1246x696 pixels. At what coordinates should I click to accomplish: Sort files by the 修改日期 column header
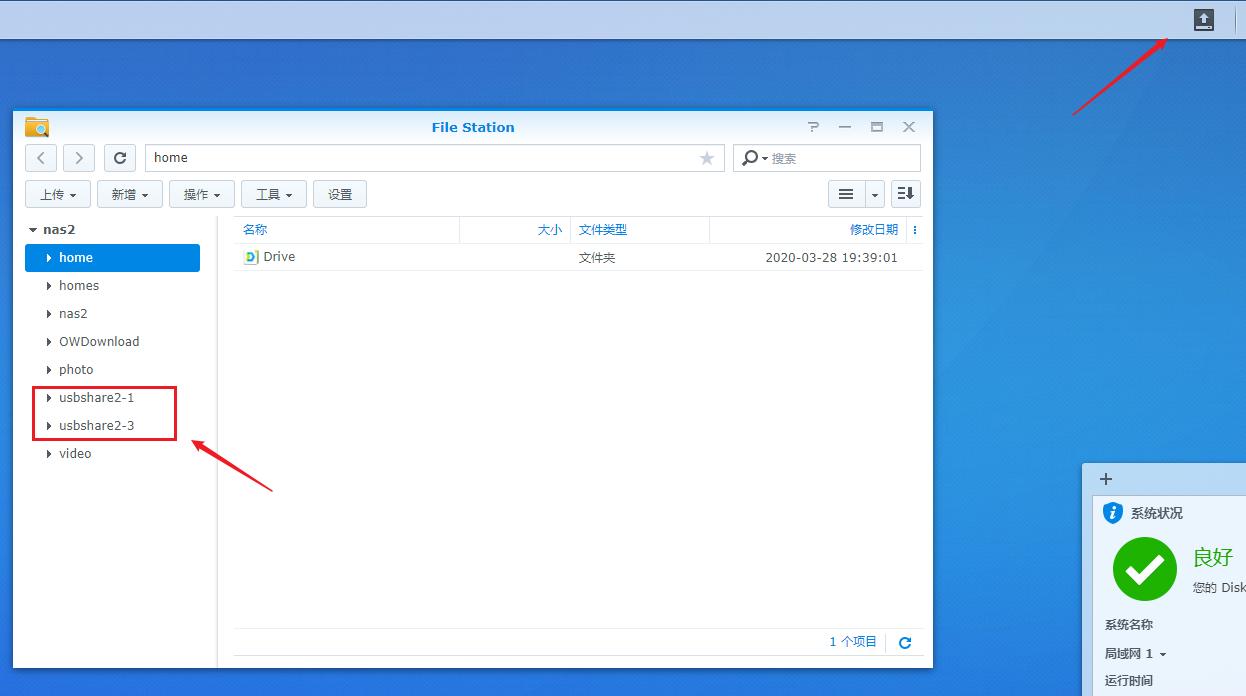(873, 230)
